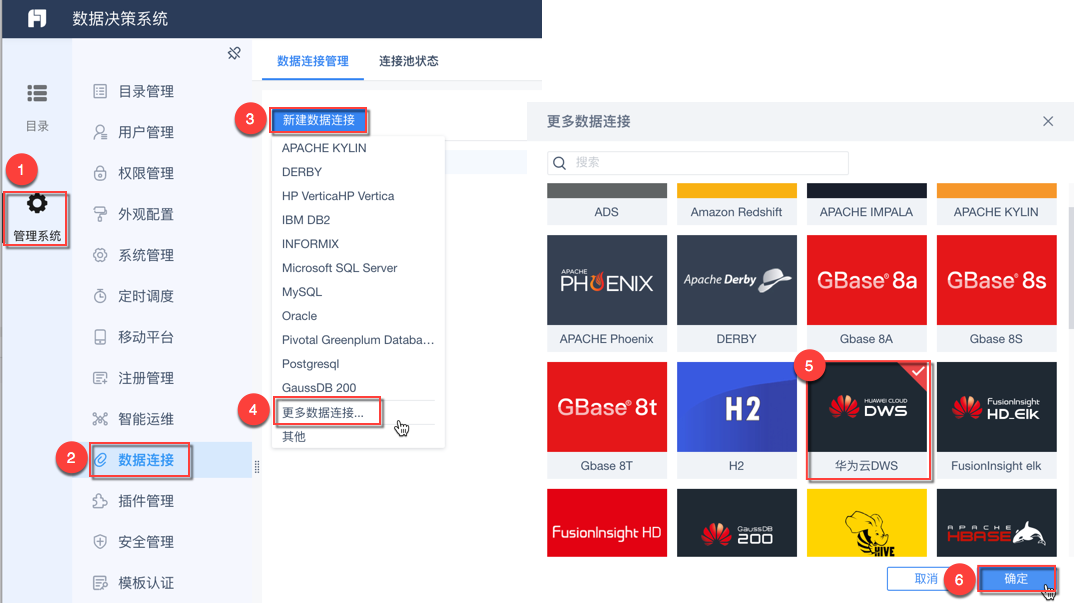Screen dimensions: 1074x607
Task: Choose APACHE KYLIN from dropdown list
Action: point(324,148)
